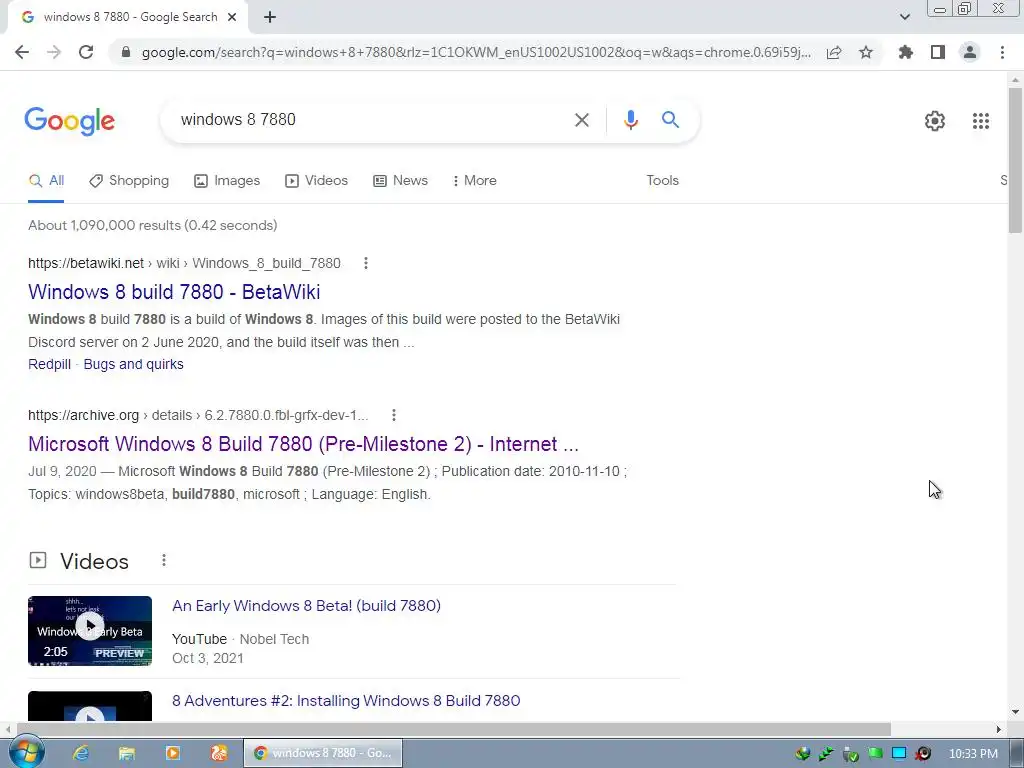Open Windows Explorer from taskbar

(x=127, y=754)
